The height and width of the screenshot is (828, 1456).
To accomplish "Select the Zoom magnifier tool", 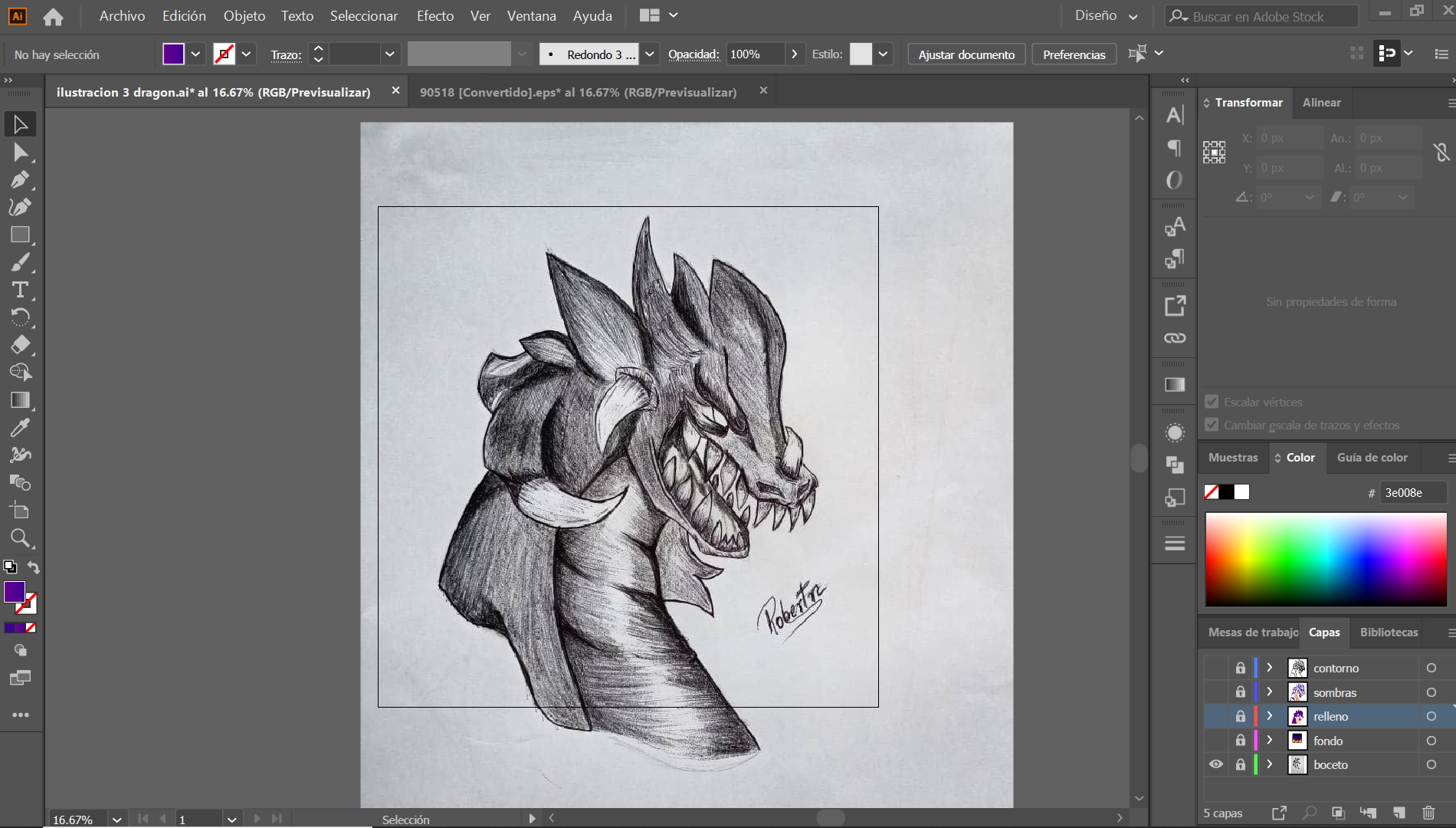I will [21, 538].
